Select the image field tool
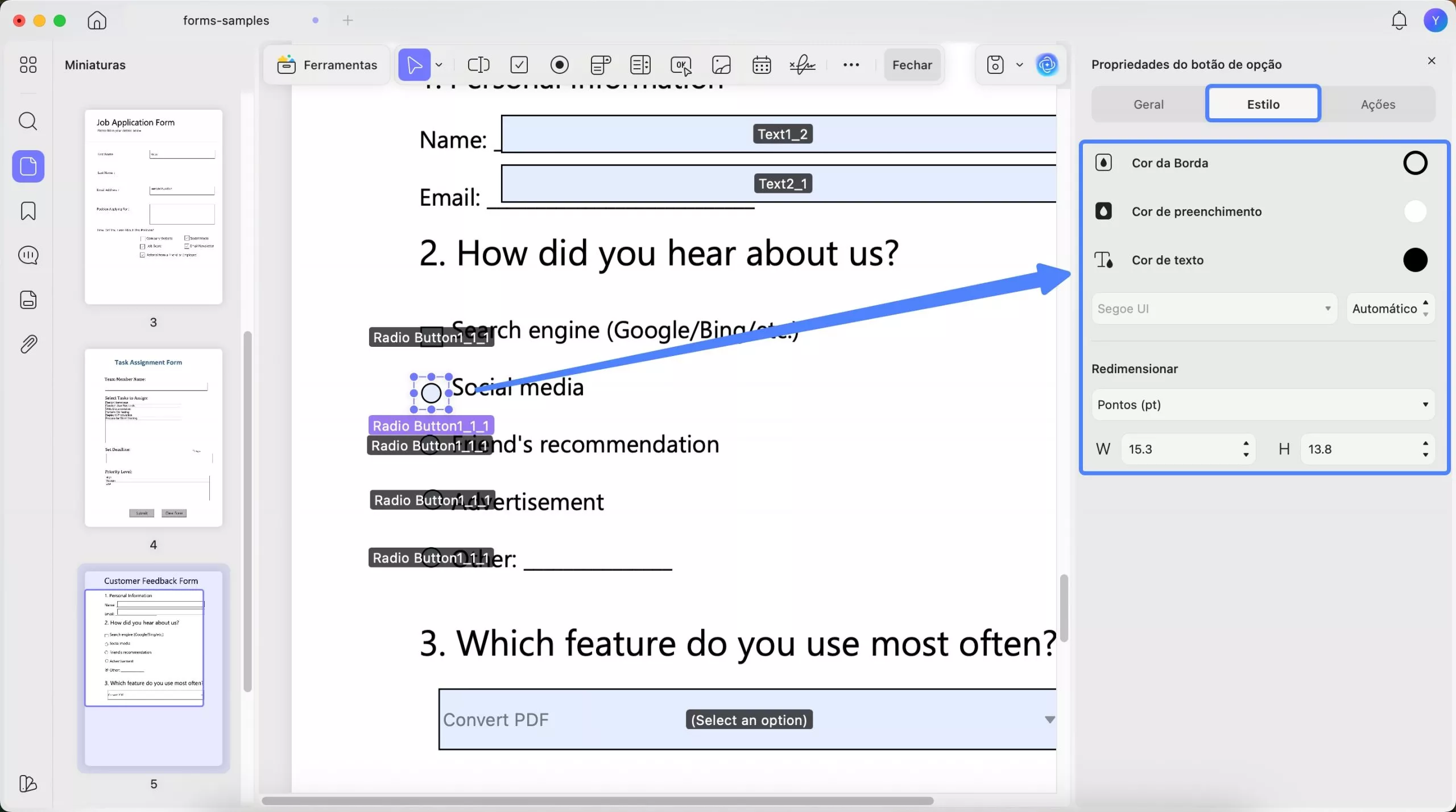Screen dimensions: 1456x812 (721, 65)
